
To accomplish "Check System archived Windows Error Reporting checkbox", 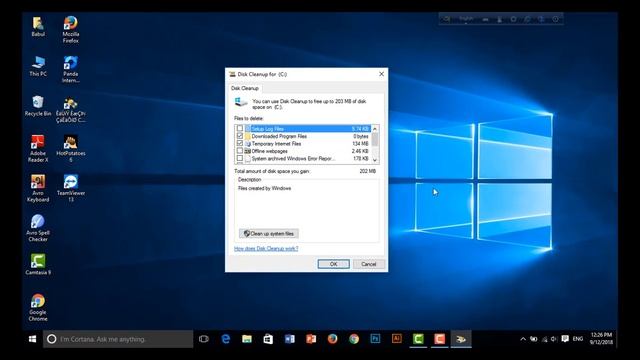I will coord(240,158).
